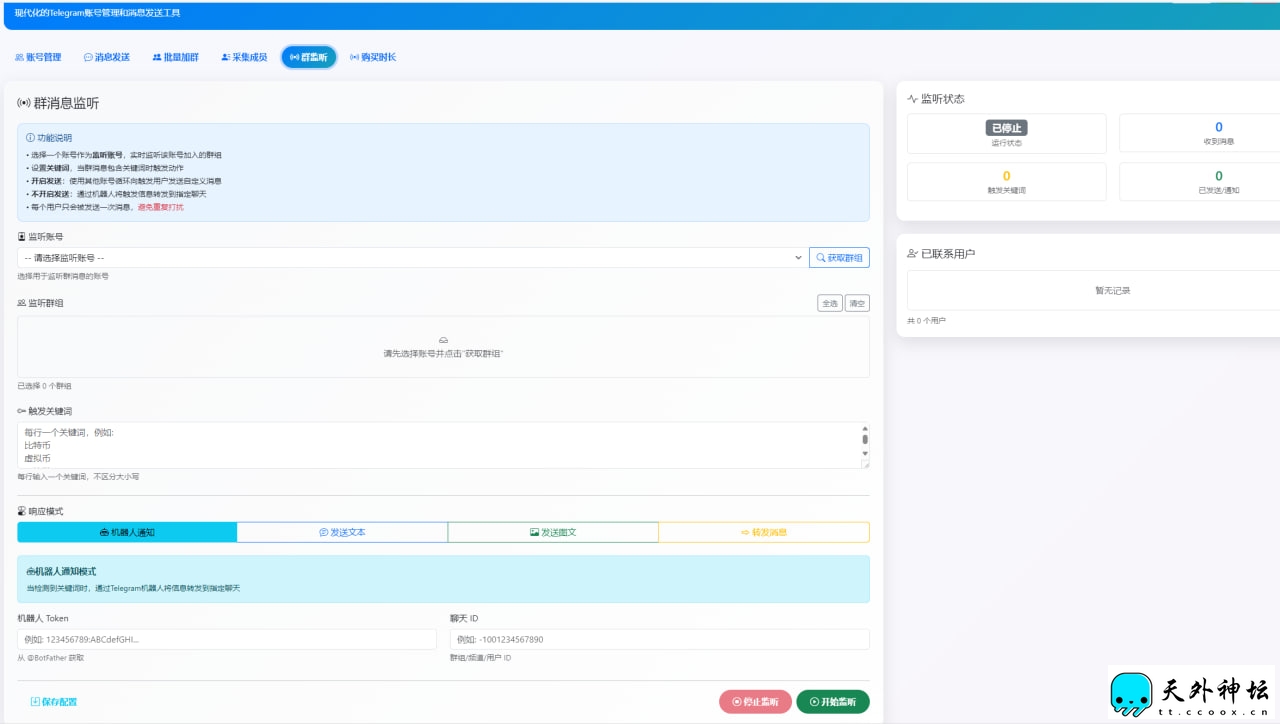Click the 保存配置 link
The width and height of the screenshot is (1280, 724).
[54, 702]
